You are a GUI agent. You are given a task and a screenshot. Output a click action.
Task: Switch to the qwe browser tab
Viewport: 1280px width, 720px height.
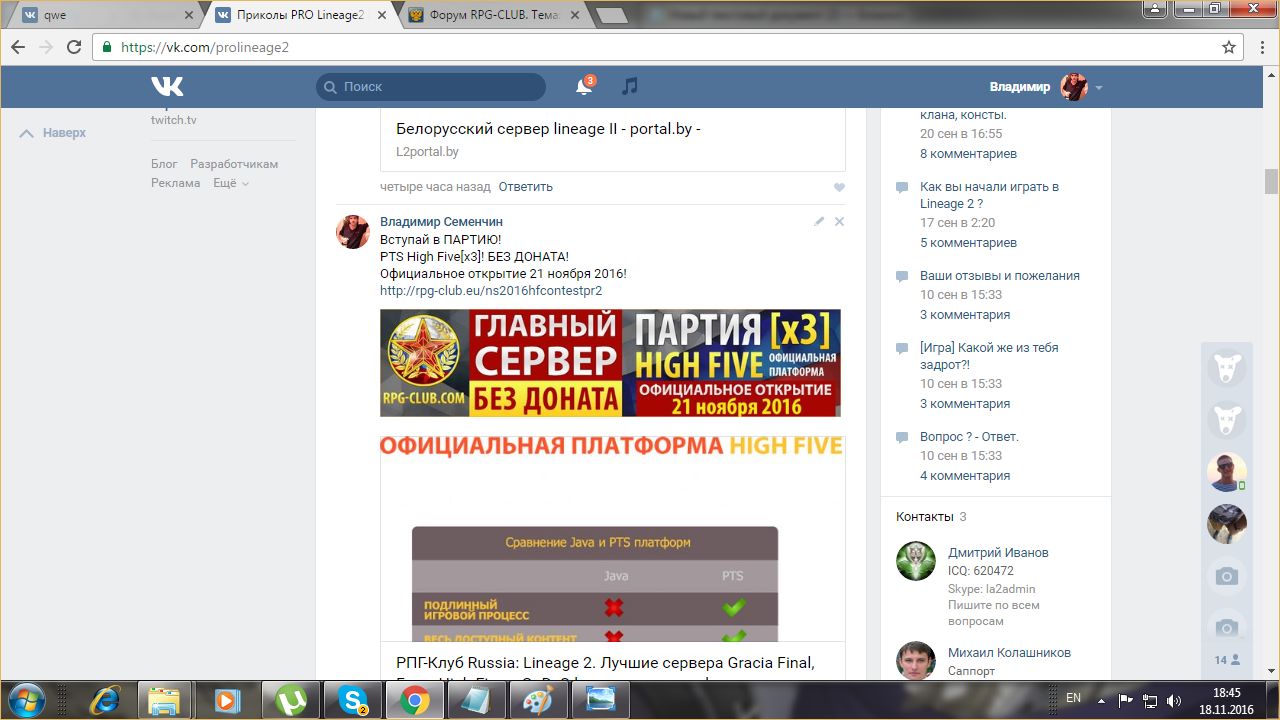[x=100, y=15]
